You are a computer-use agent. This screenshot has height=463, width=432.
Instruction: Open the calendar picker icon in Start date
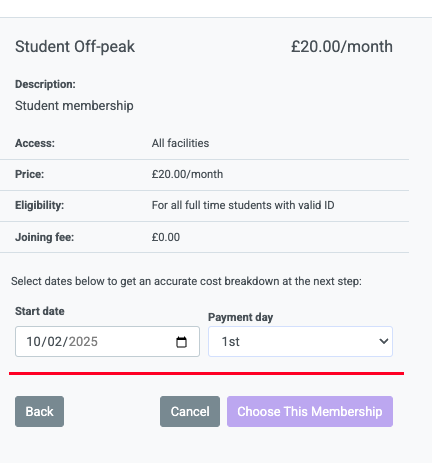coord(181,342)
